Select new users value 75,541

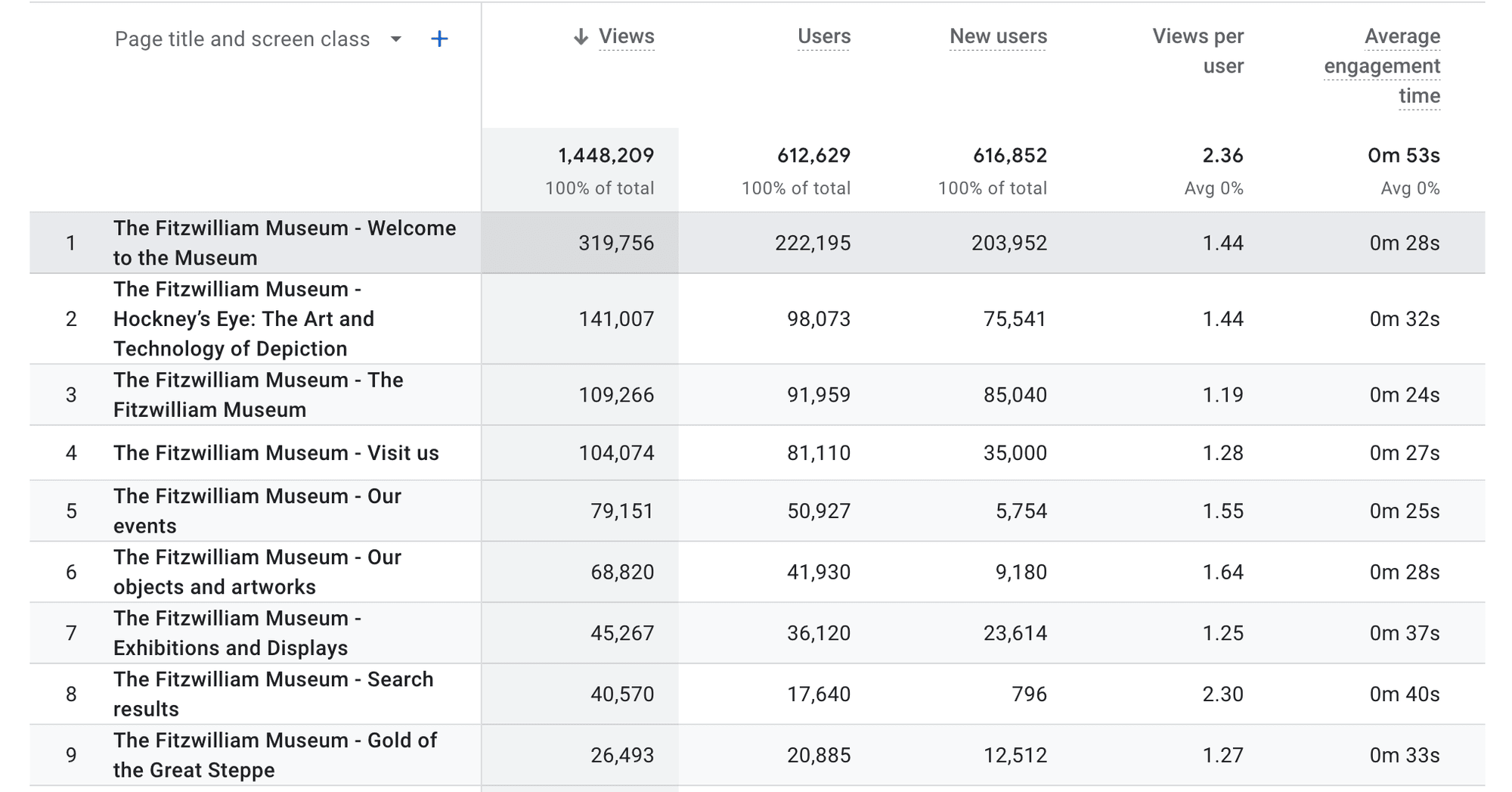click(1015, 318)
